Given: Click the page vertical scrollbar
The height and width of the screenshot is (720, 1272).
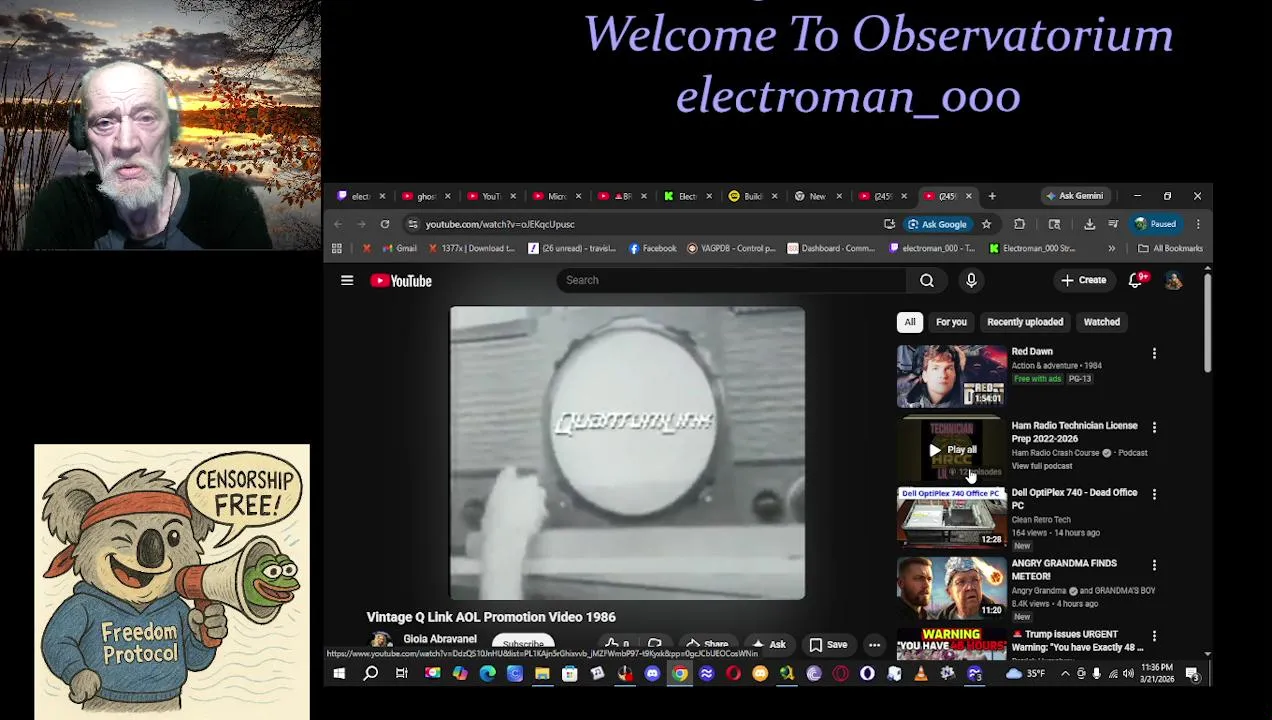Looking at the screenshot, I should tap(1207, 322).
